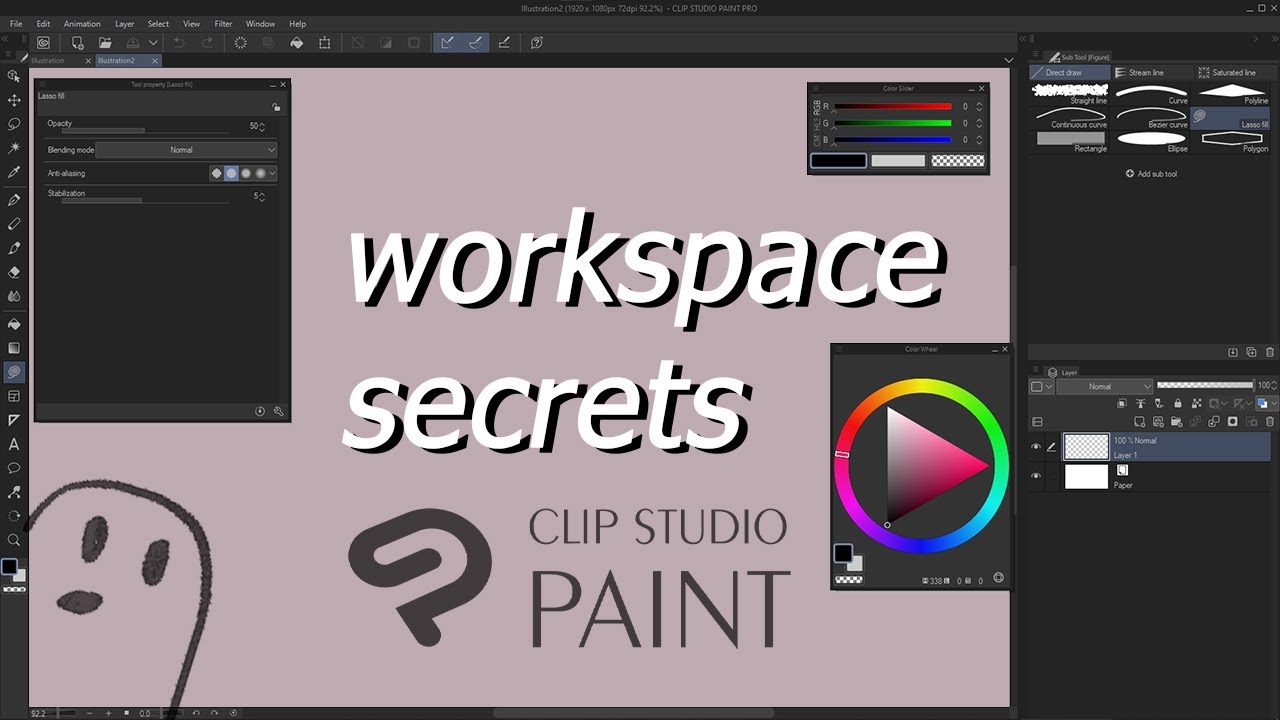The width and height of the screenshot is (1280, 720).
Task: Toggle visibility of Paper layer
Action: point(1036,476)
